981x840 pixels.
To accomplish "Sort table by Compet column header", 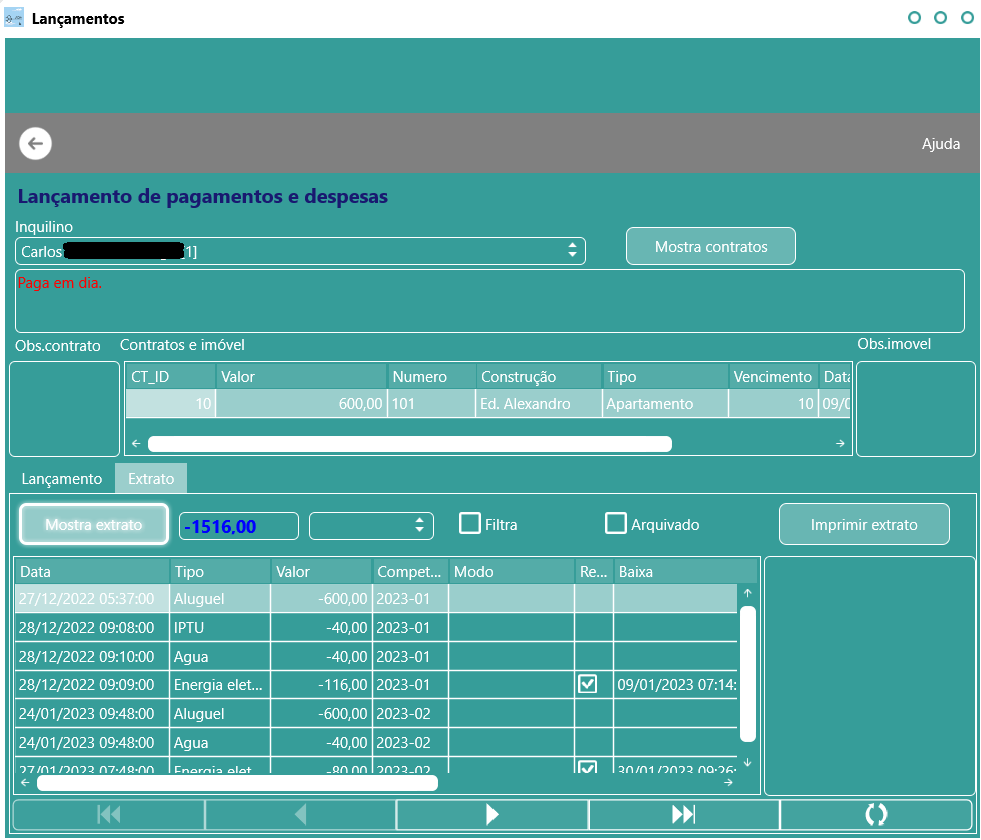I will [410, 572].
